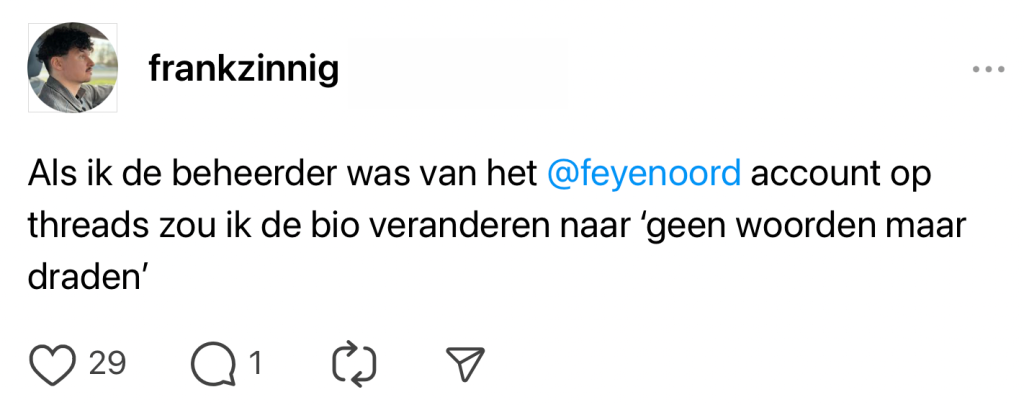Open replies via the speech bubble icon
The image size is (1024, 405).
(209, 365)
